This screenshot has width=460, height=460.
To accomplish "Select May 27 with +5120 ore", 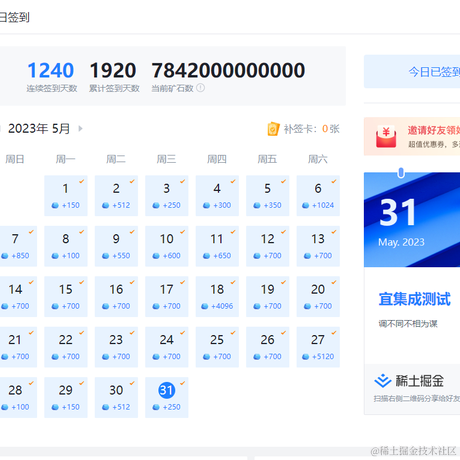I will pos(318,347).
